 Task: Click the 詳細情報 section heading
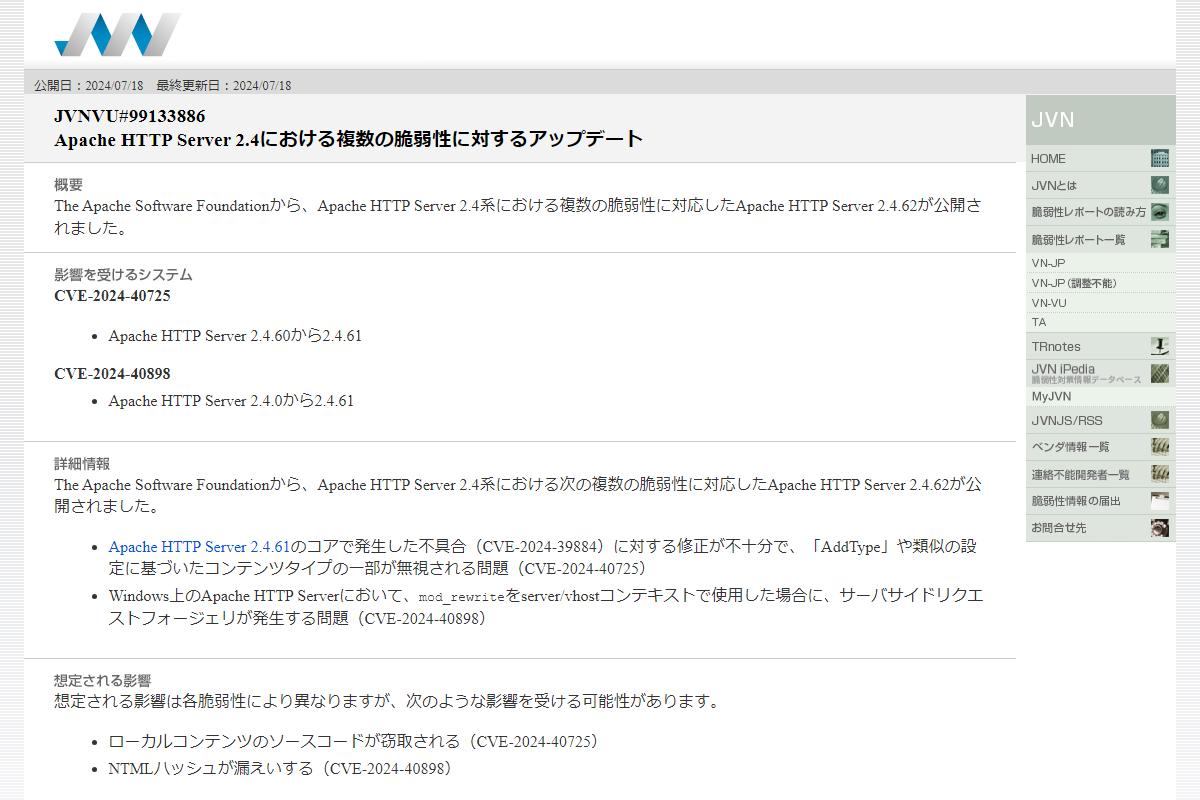(x=82, y=464)
